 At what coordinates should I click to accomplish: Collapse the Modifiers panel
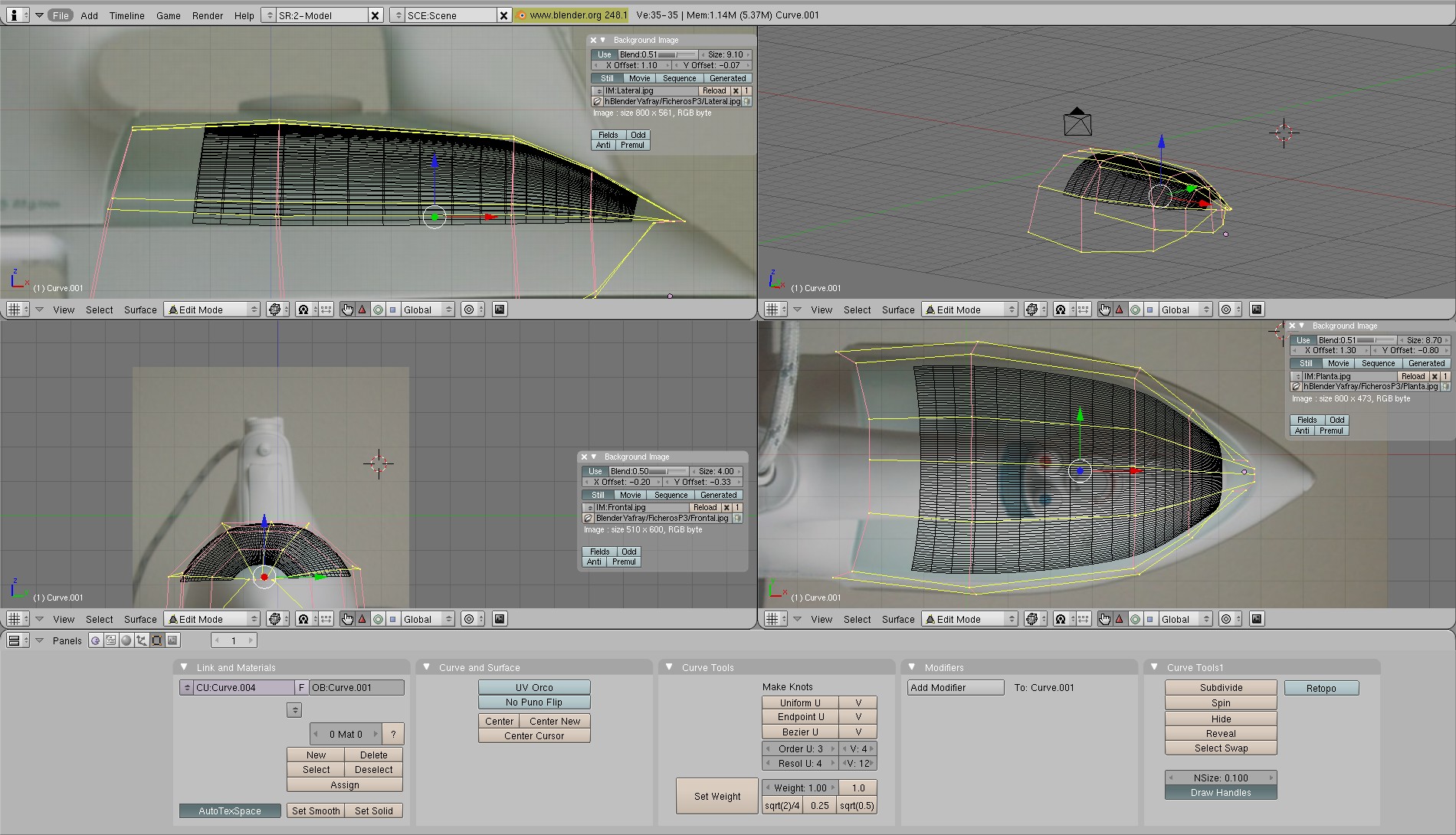[912, 667]
